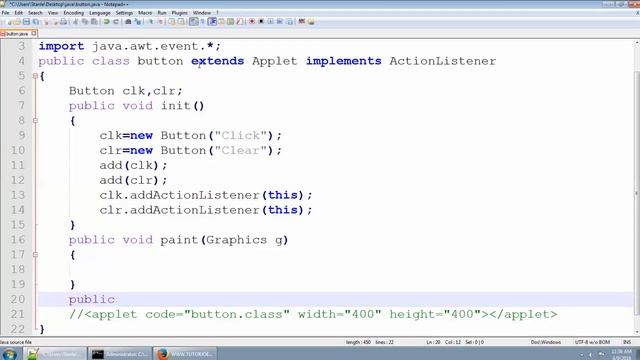Collapse the paint() fold marker on line 17
The width and height of the screenshot is (640, 360).
click(36, 255)
